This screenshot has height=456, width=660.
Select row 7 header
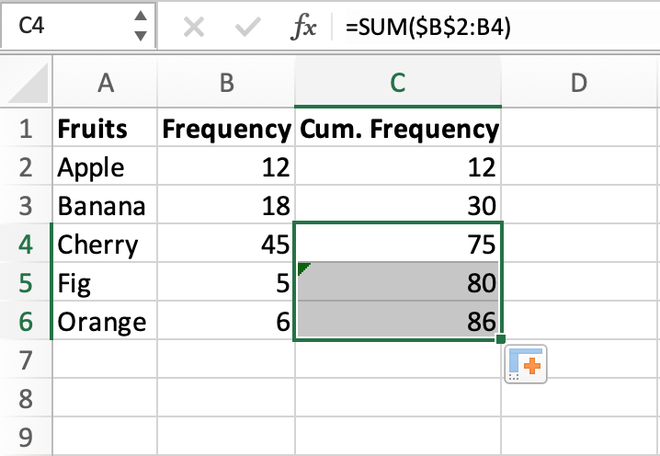[26, 359]
